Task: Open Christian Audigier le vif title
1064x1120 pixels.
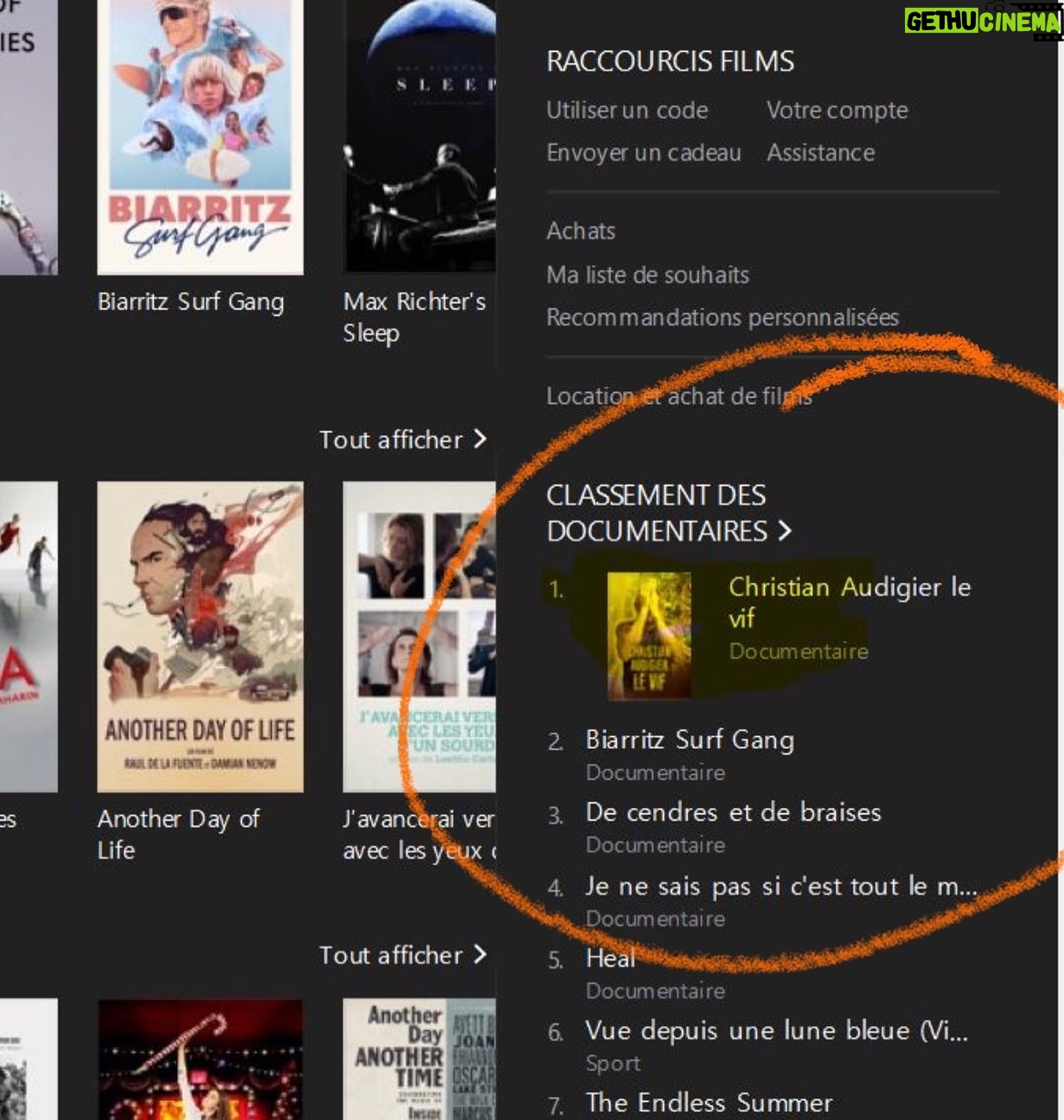Action: pyautogui.click(x=850, y=602)
